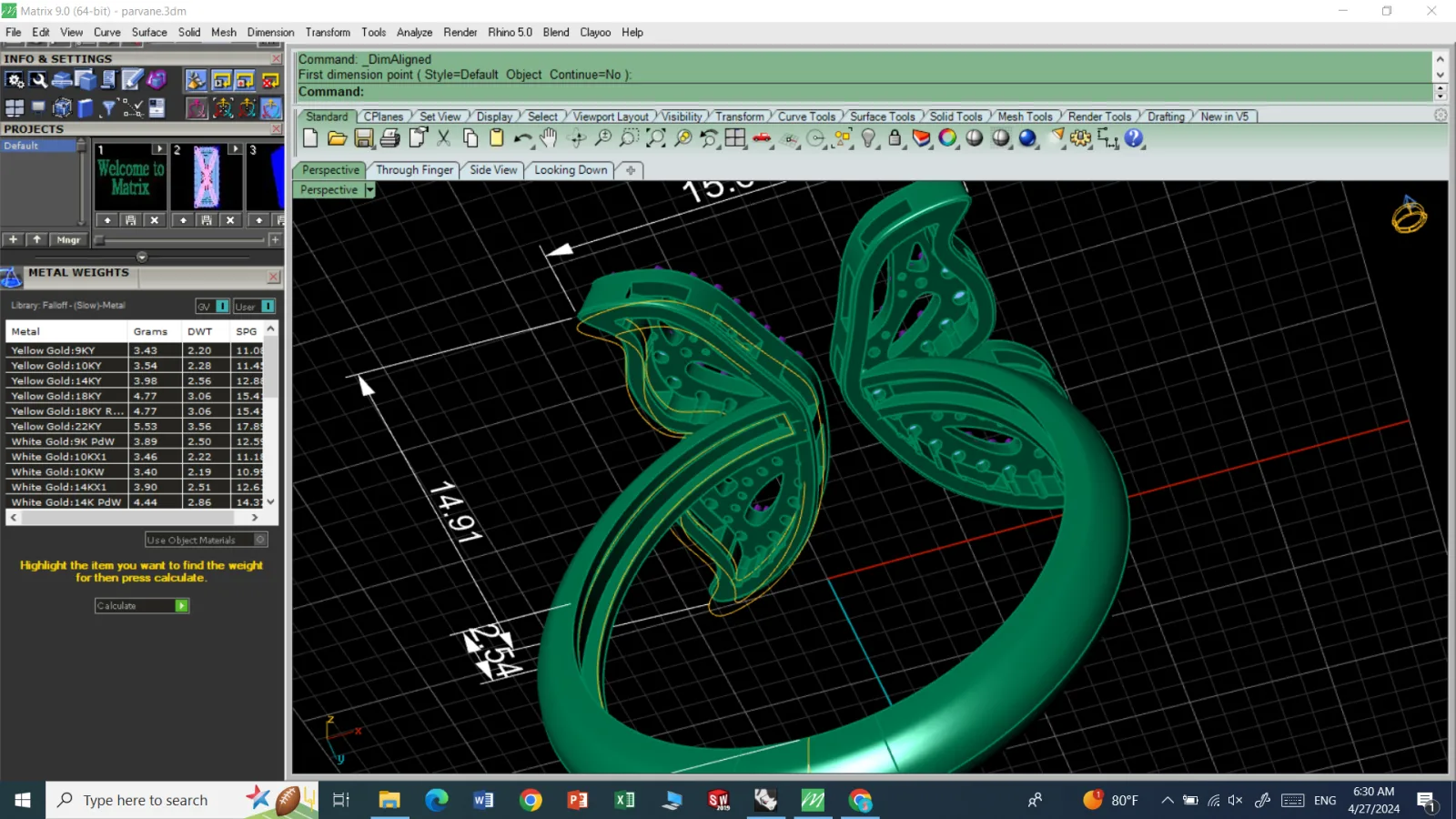This screenshot has width=1456, height=819.
Task: Click the Pan hand tool icon
Action: click(548, 138)
